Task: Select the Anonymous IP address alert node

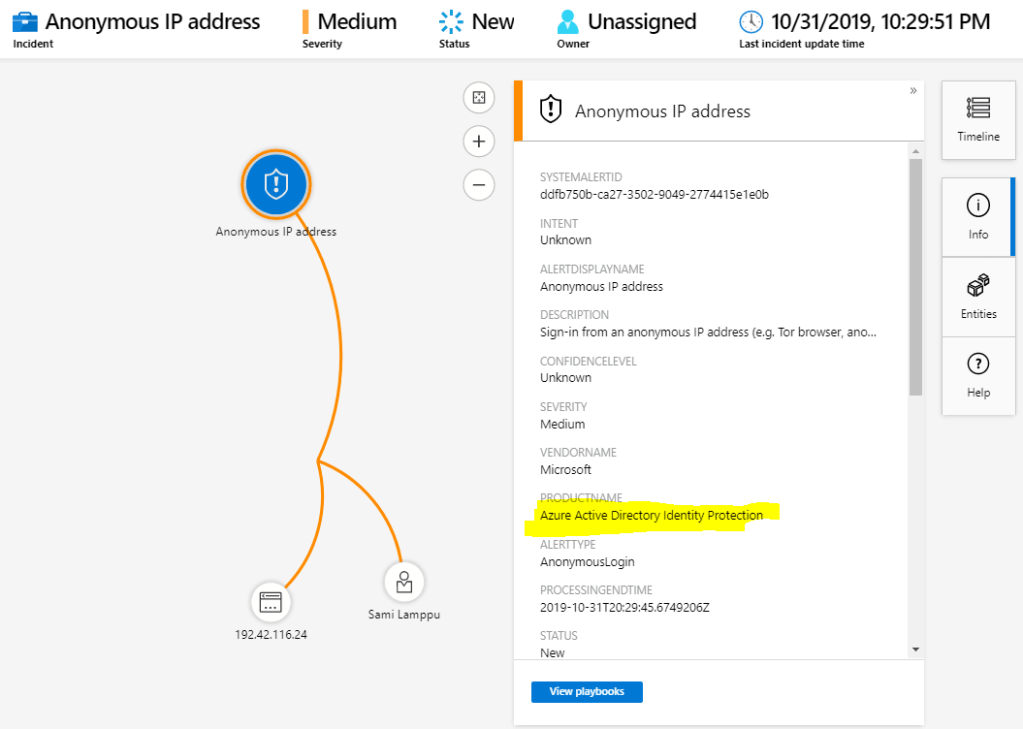Action: [x=276, y=184]
